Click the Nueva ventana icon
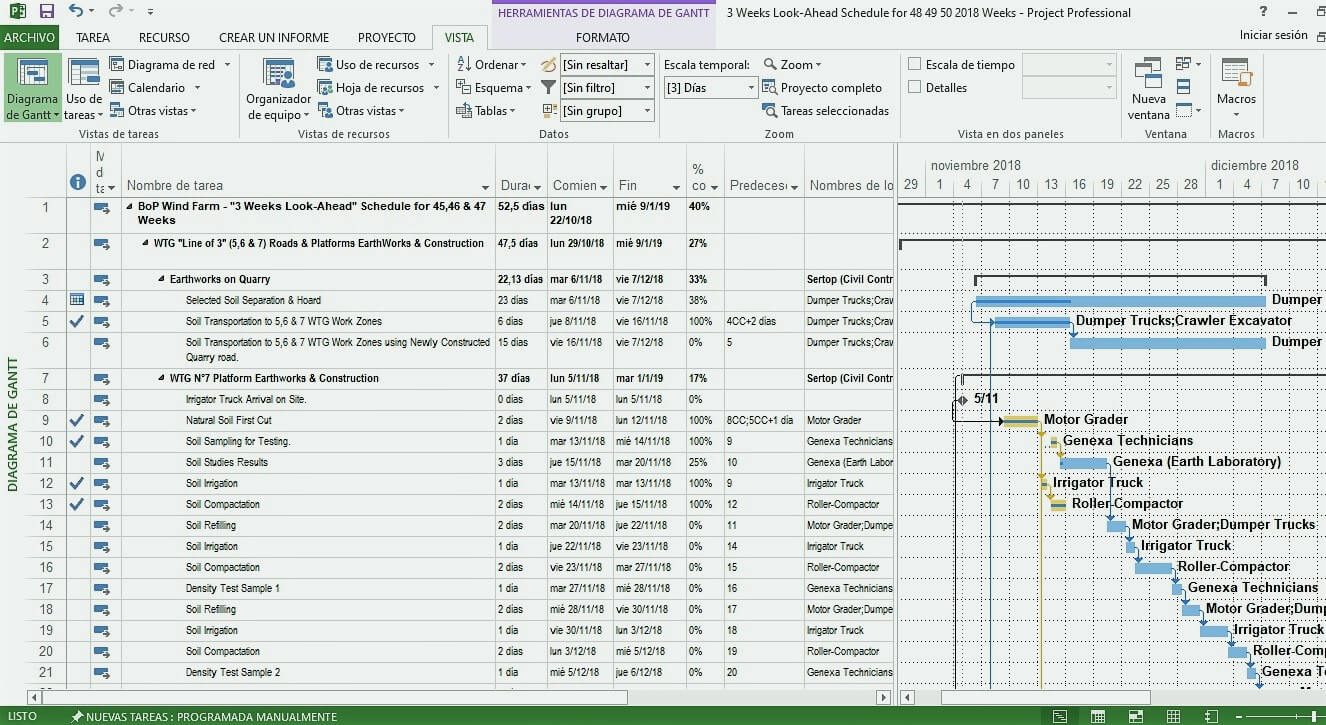Screen dimensions: 1326x725 pyautogui.click(x=1148, y=76)
